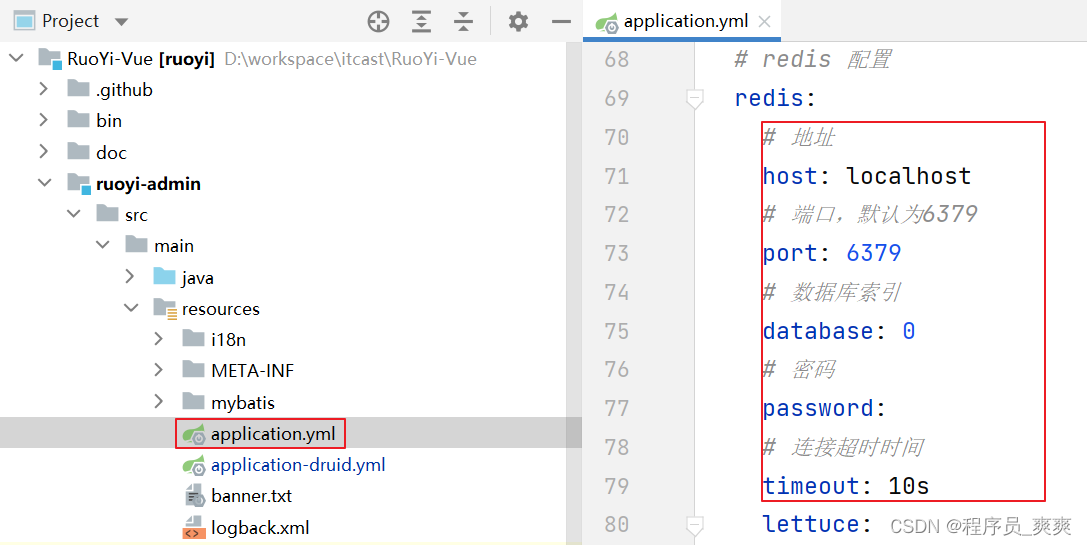Click the Project panel vertical scrollbar
1087x545 pixels.
(574, 293)
